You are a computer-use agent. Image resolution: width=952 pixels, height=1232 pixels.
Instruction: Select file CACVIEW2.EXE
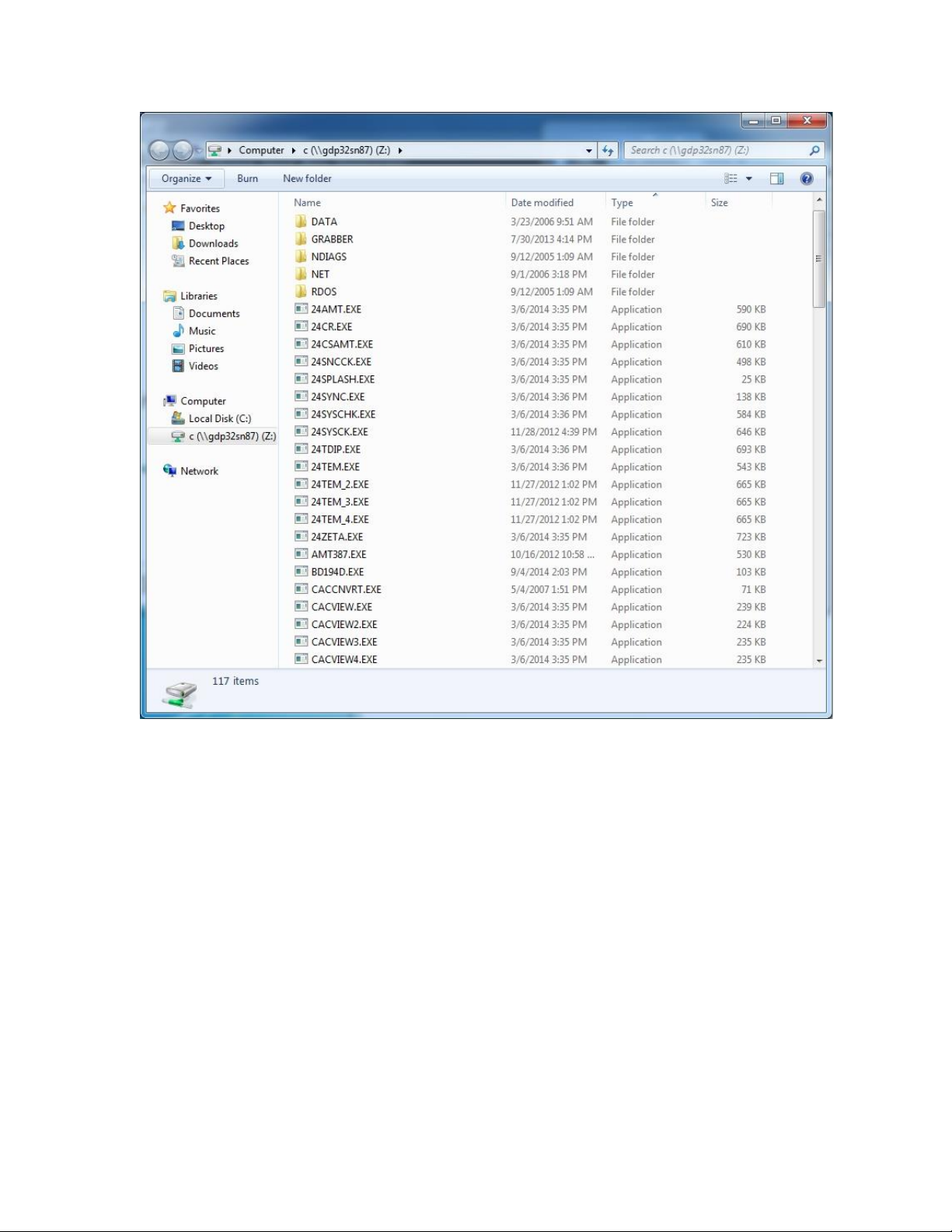[344, 624]
